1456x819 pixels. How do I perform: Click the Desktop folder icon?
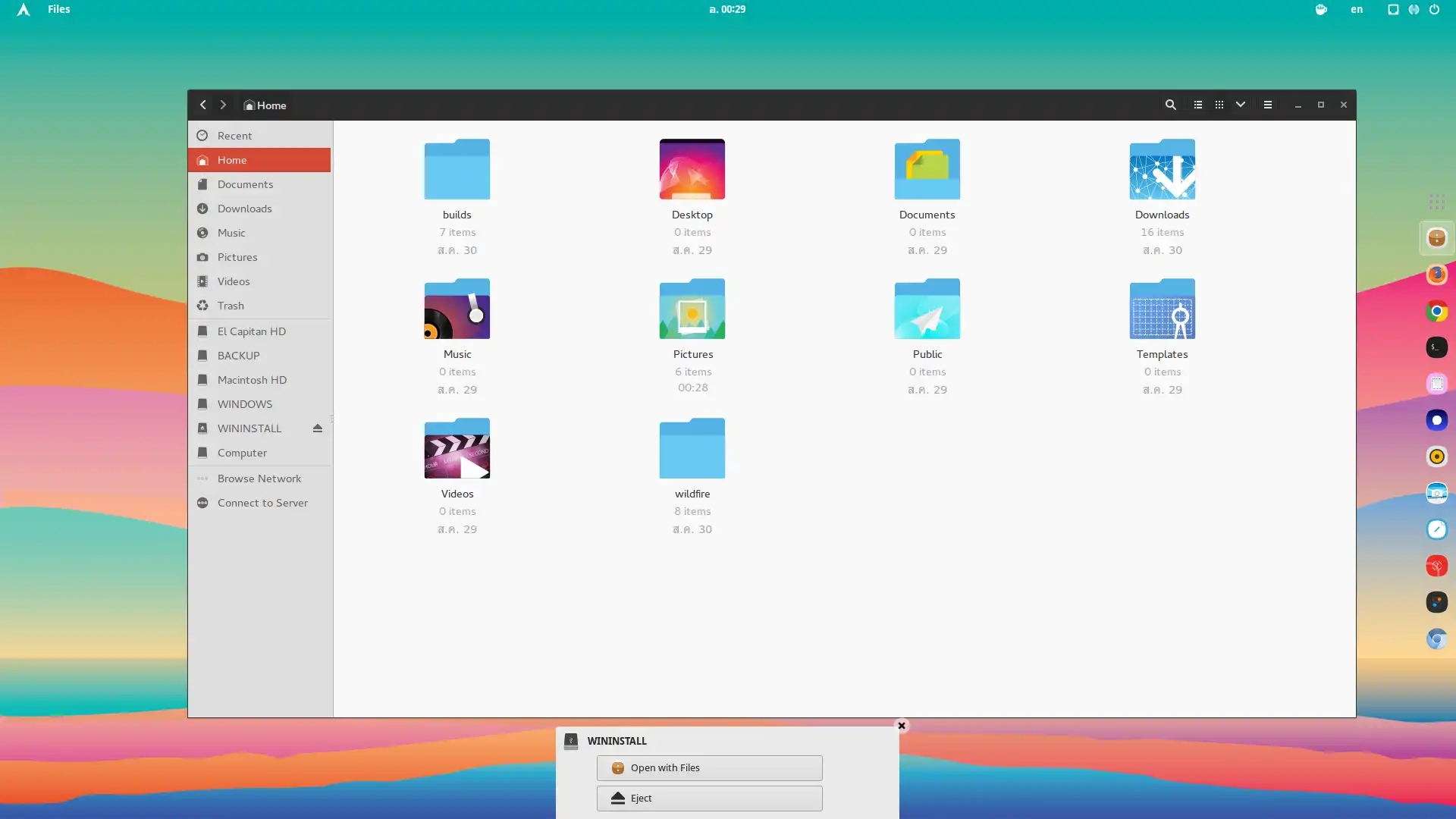(692, 168)
